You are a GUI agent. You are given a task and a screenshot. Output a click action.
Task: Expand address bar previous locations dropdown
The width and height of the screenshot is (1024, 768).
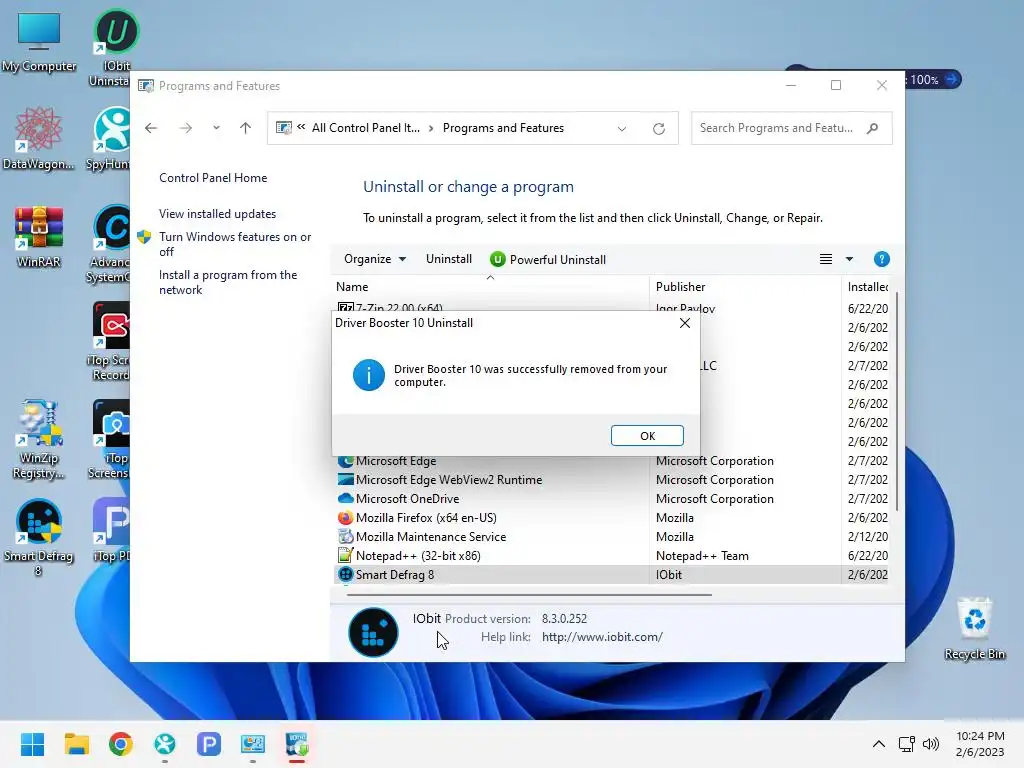tap(622, 129)
